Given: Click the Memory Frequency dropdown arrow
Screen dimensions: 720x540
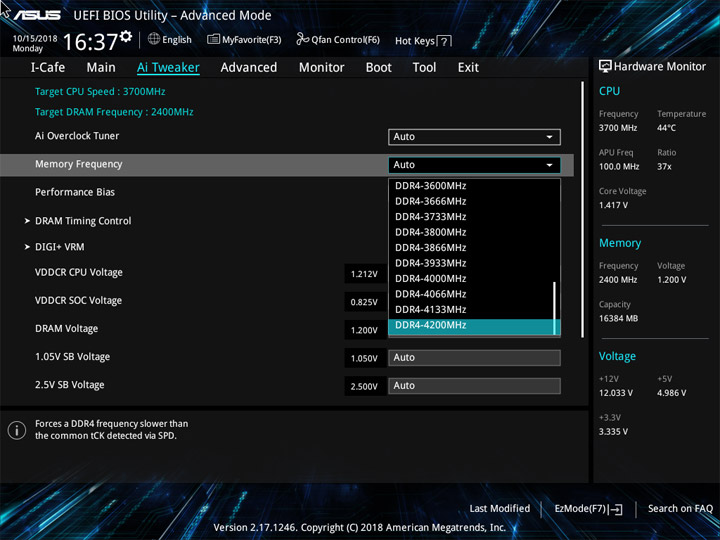Looking at the screenshot, I should tap(549, 165).
